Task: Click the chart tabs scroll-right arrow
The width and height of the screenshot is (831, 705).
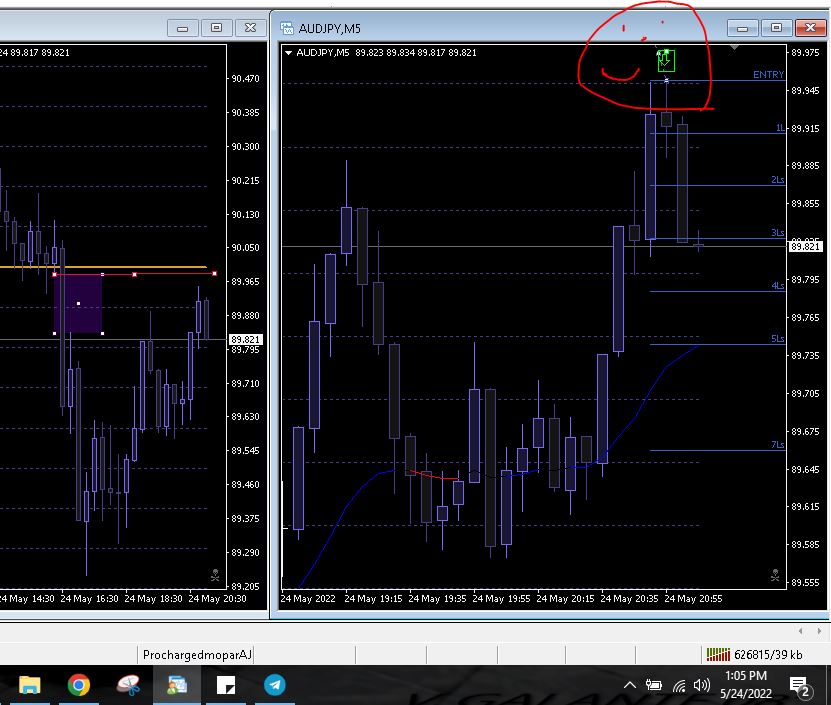Action: pyautogui.click(x=819, y=631)
